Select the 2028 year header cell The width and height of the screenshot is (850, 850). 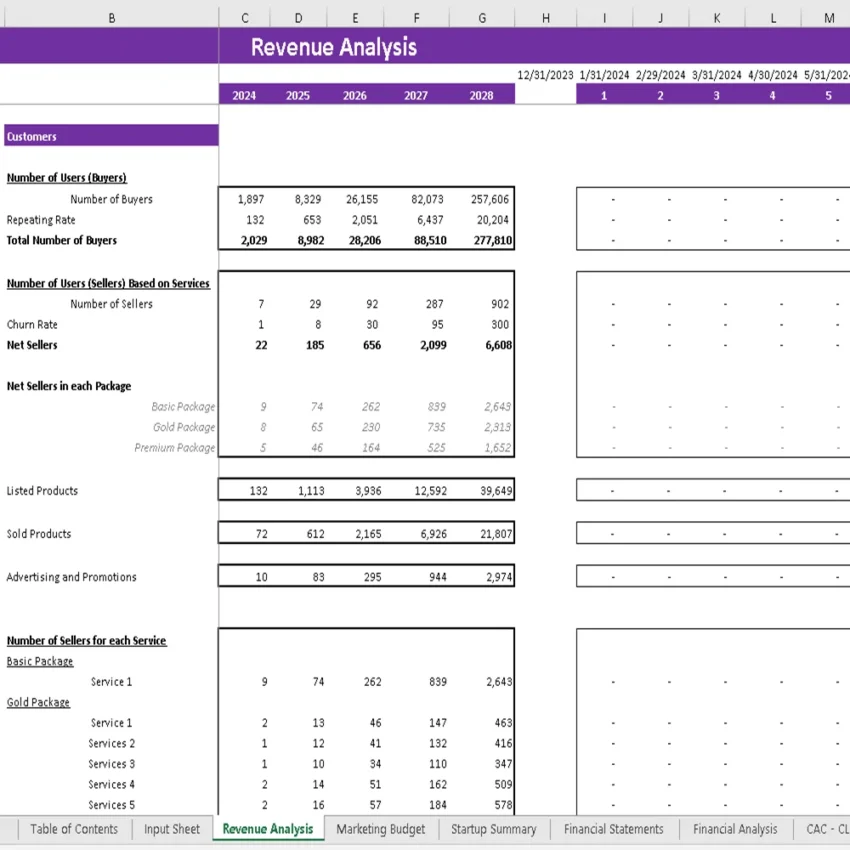[x=482, y=95]
